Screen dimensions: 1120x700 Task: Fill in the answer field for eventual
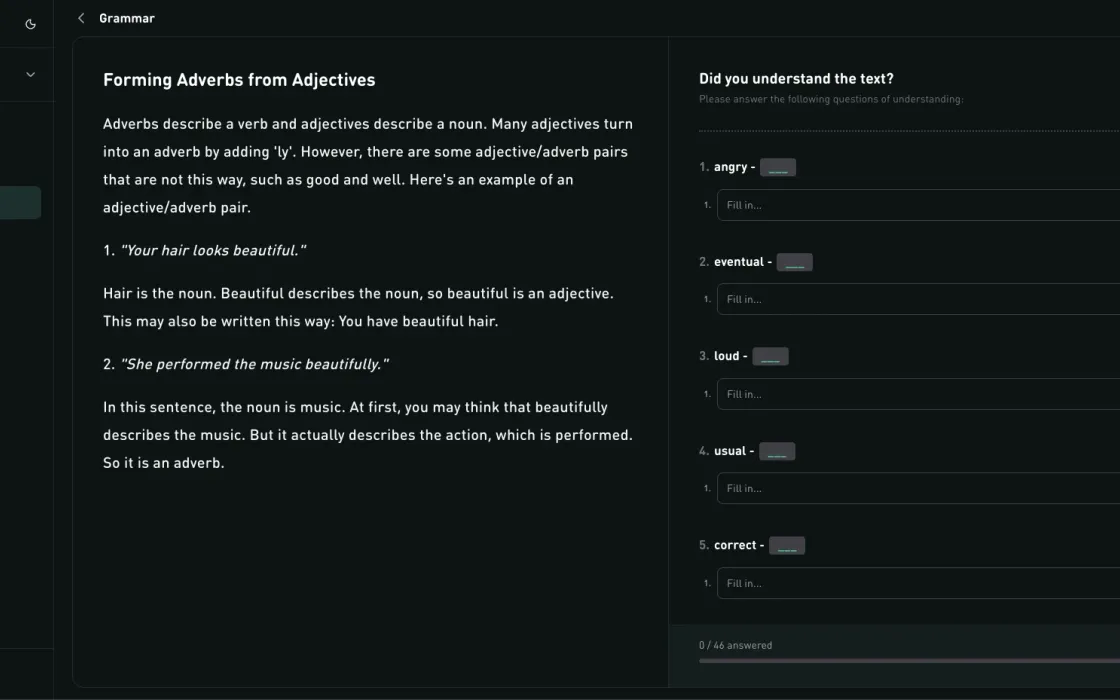tap(919, 299)
